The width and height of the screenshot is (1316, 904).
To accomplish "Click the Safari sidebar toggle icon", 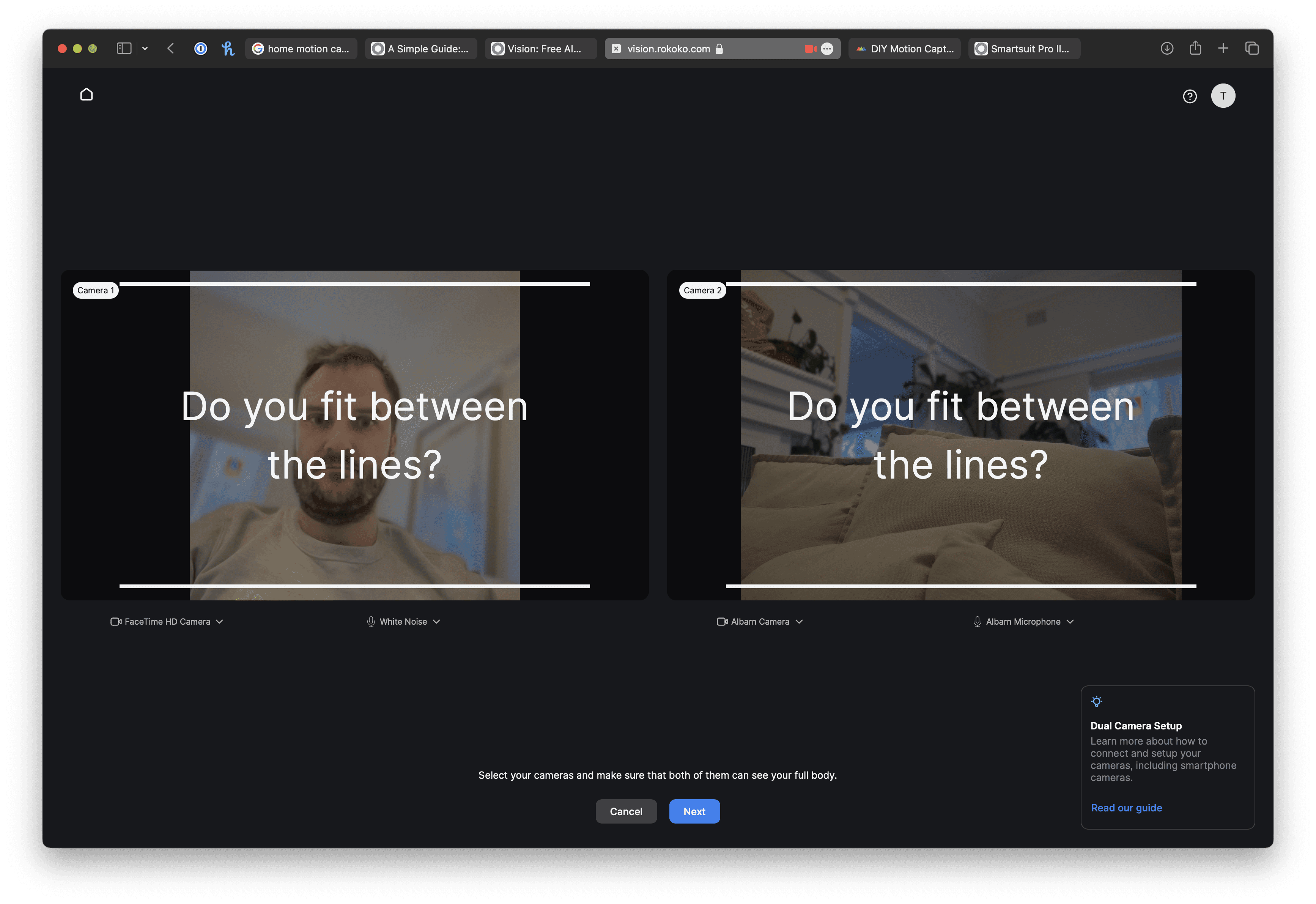I will pos(124,49).
